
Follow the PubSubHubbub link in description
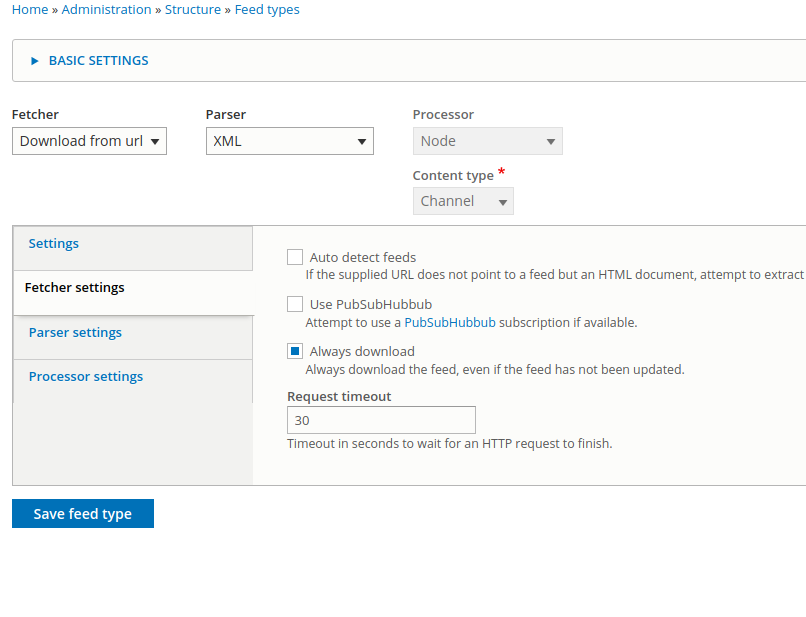[449, 323]
